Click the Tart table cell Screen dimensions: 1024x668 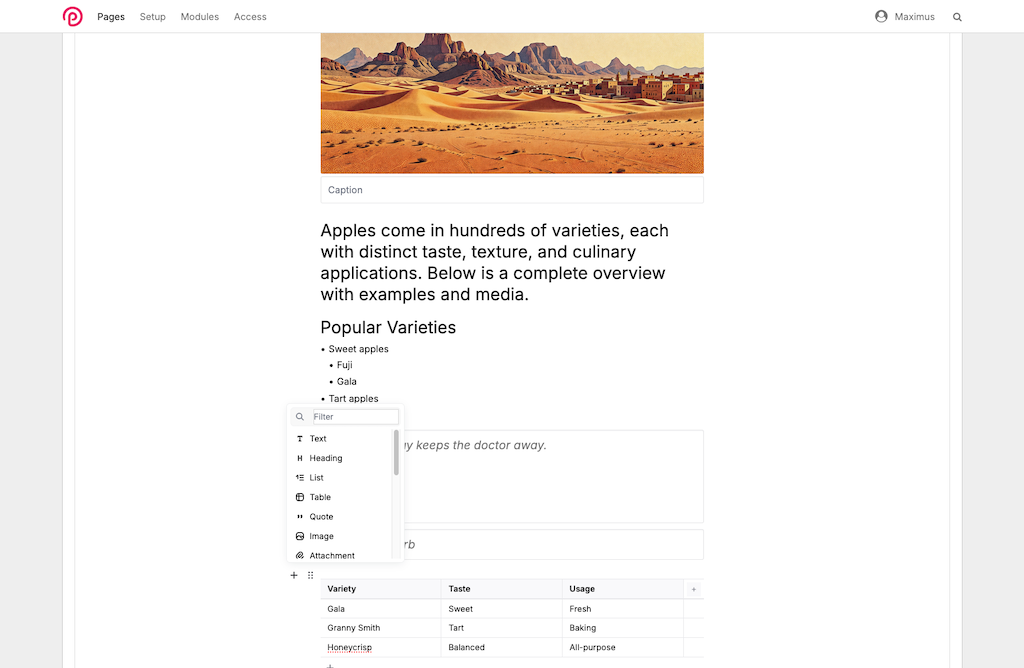(x=502, y=628)
